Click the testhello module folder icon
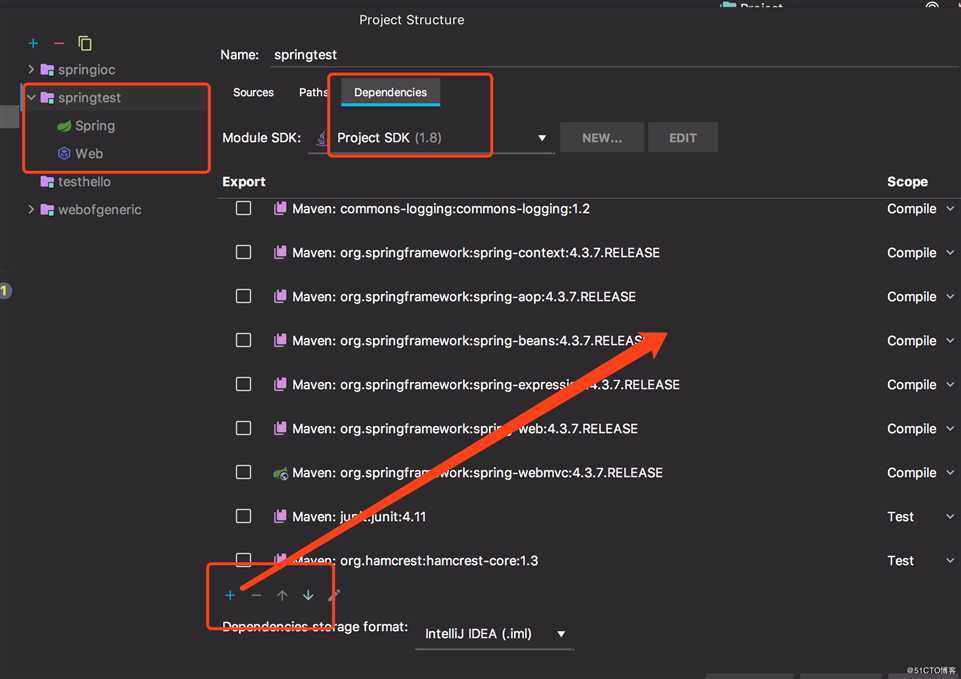Screen dimensions: 961x679 click(47, 181)
